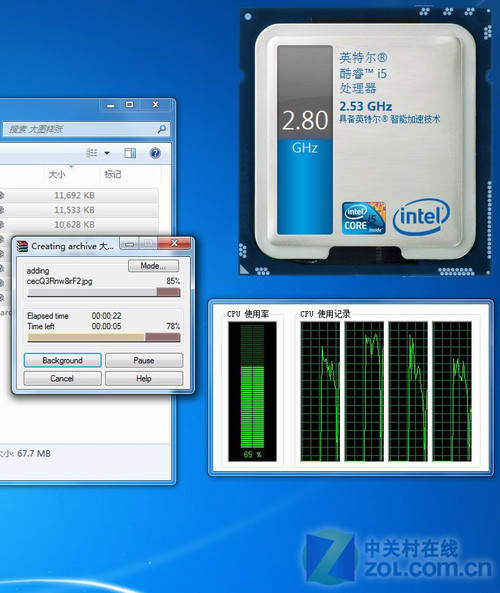Click the second CPU history core graph
Screen dimensions: 500x593
(364, 391)
